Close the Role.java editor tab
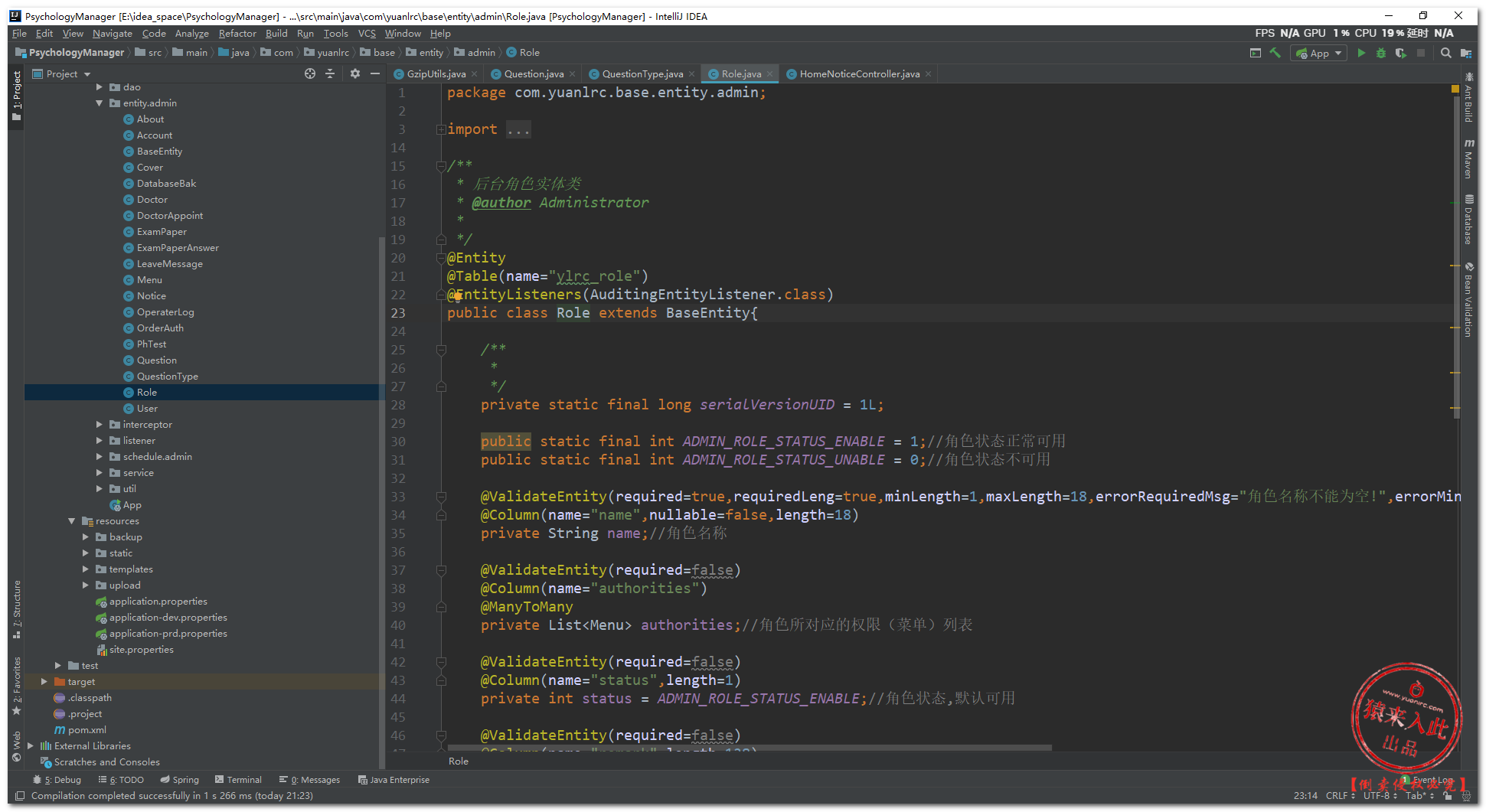1486x812 pixels. click(770, 74)
